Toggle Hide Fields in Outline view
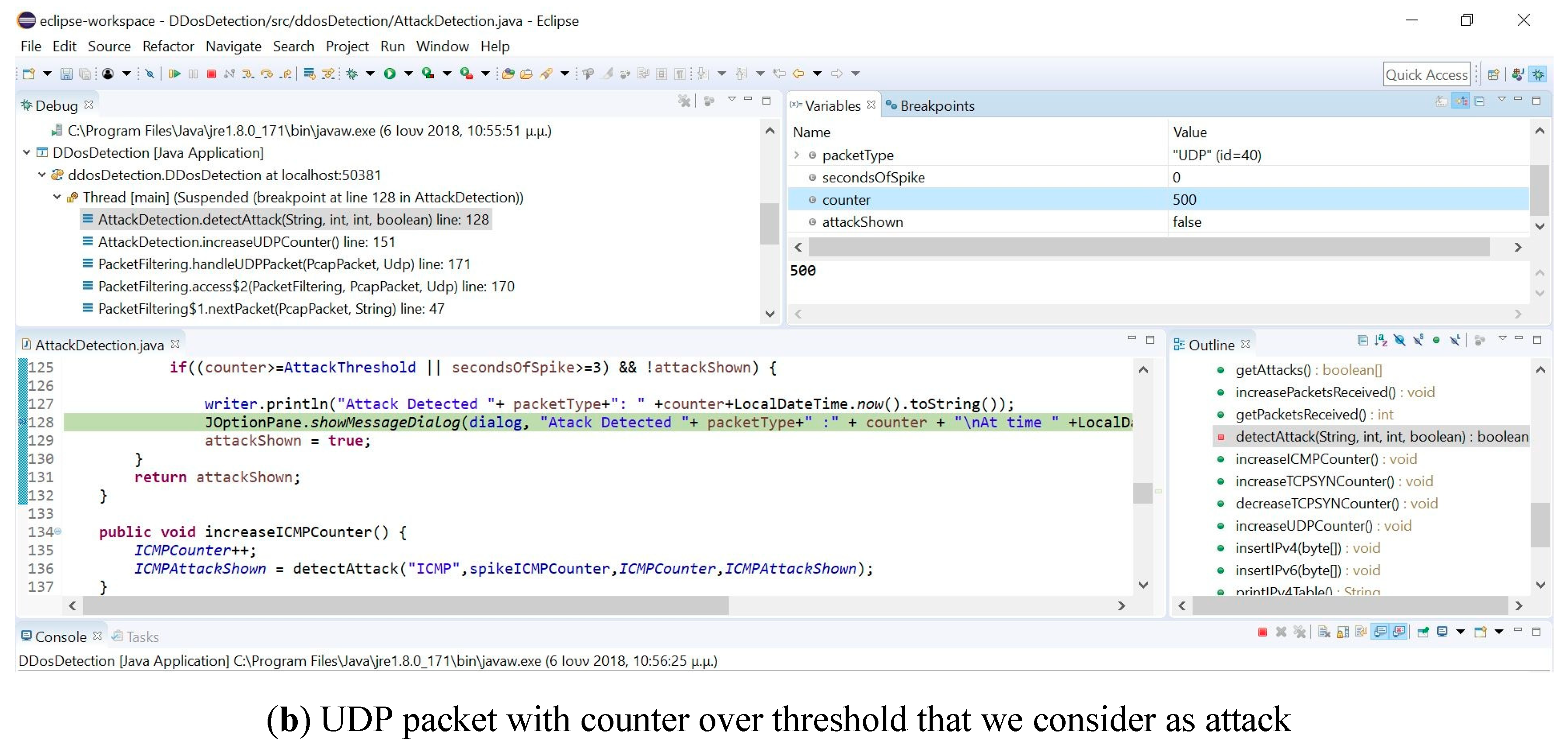This screenshot has height=749, width=1568. [1399, 340]
